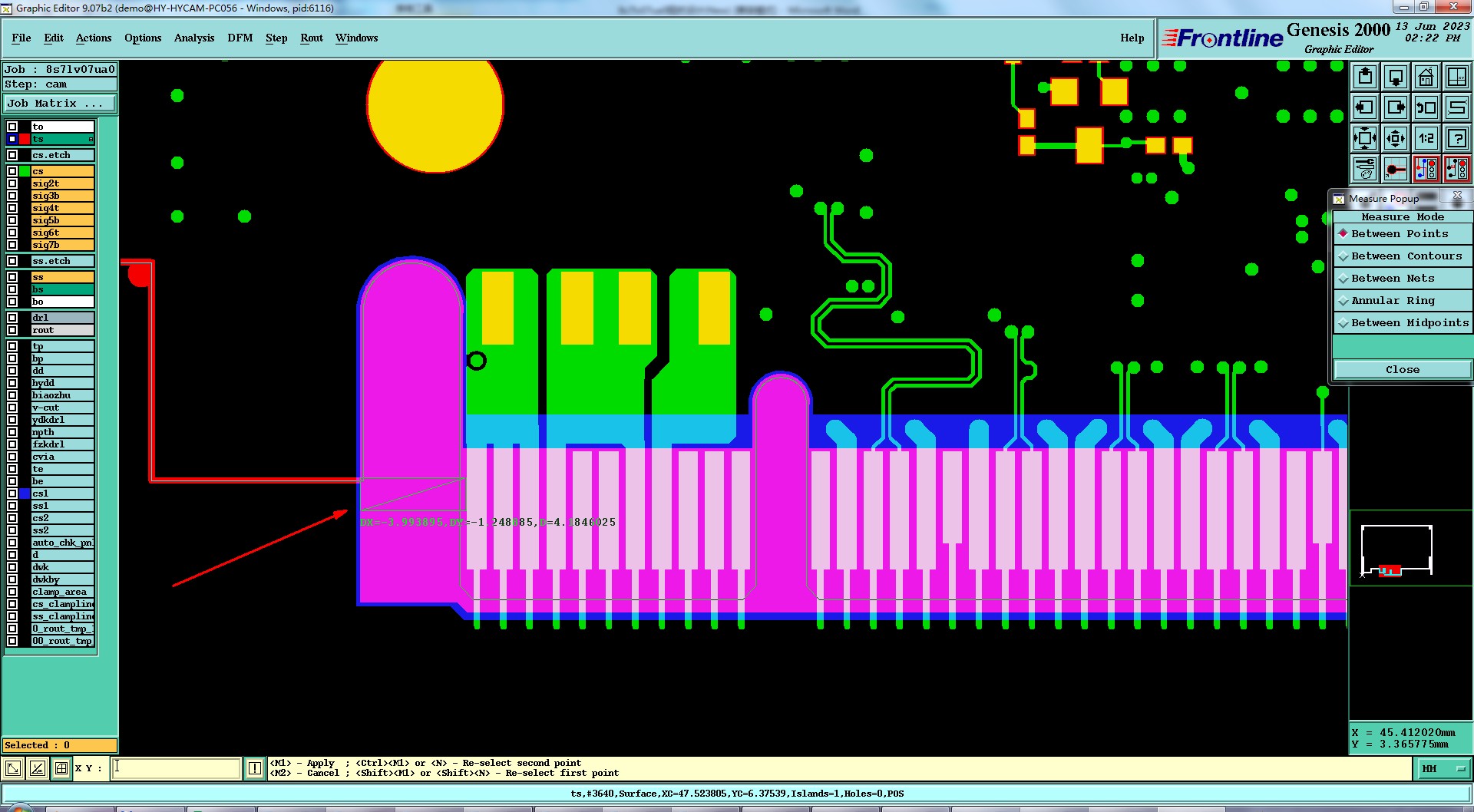Open the Windows menu
1474x812 pixels.
(x=356, y=38)
